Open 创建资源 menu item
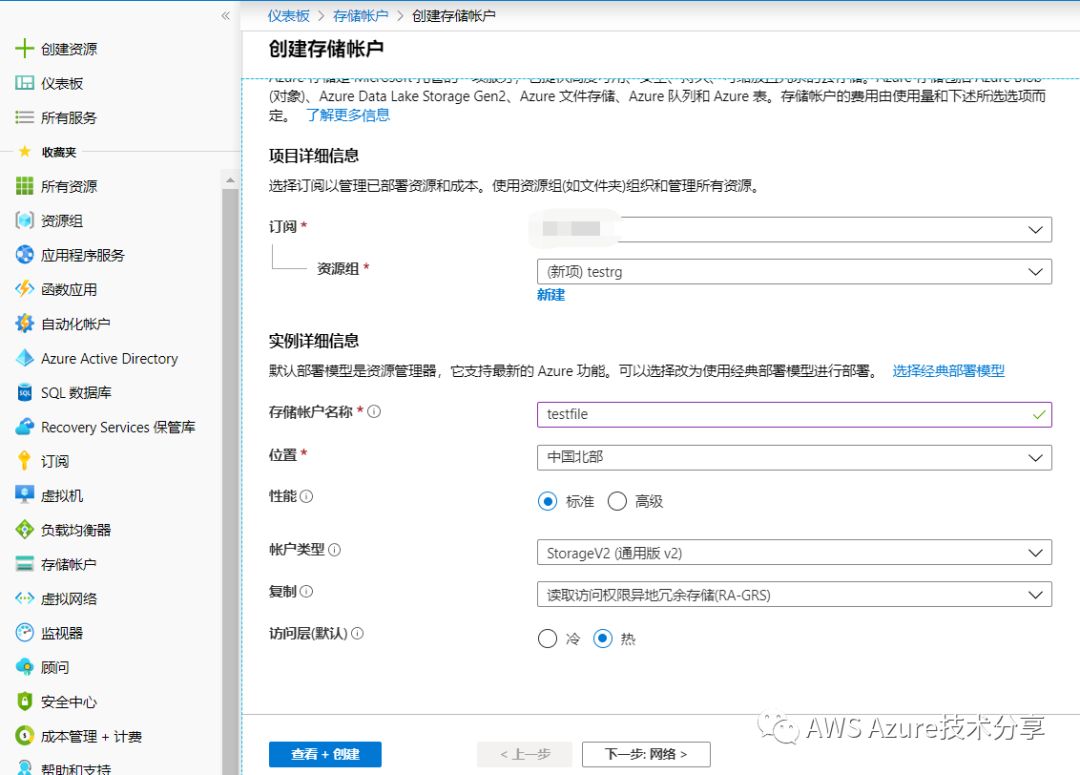 [x=69, y=48]
